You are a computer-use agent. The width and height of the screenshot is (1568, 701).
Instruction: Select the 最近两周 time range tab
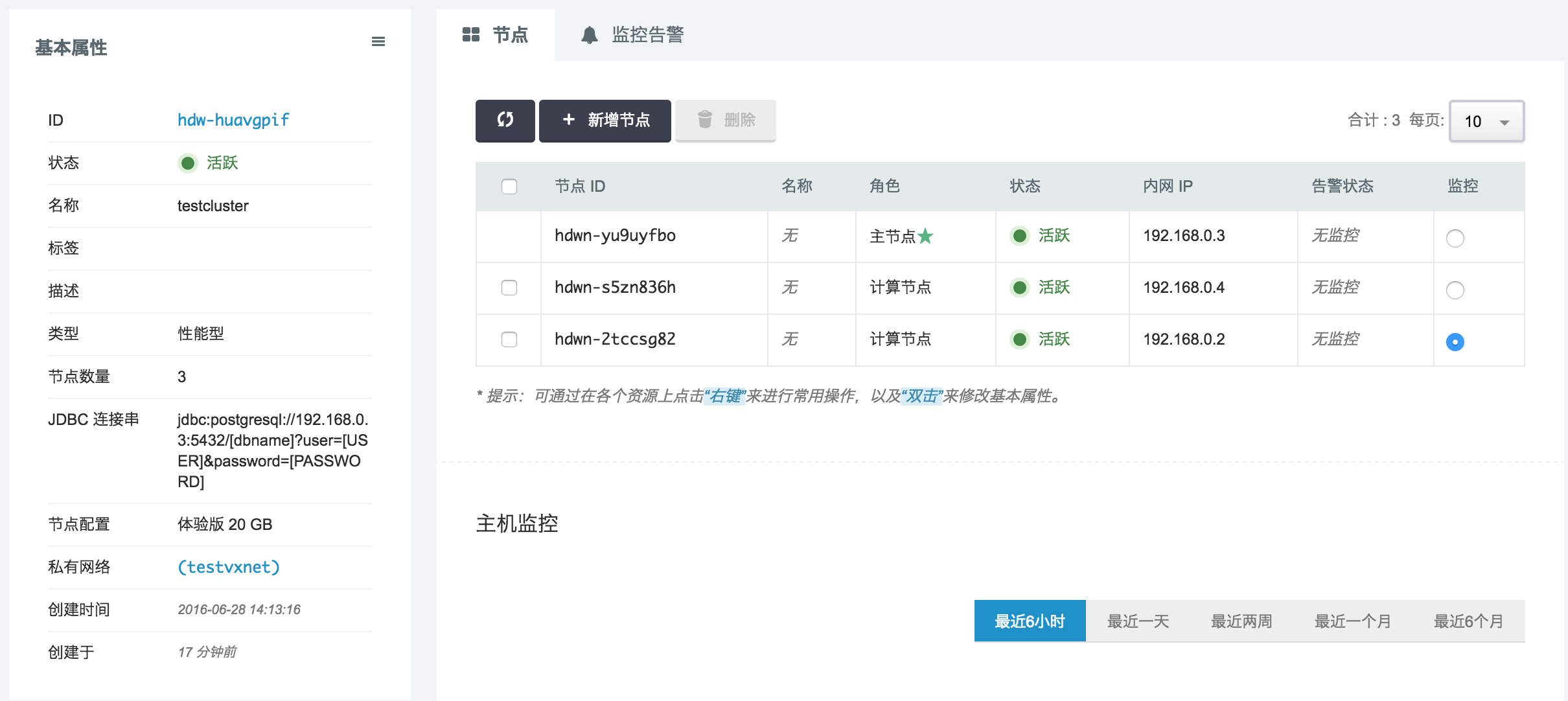tap(1241, 621)
